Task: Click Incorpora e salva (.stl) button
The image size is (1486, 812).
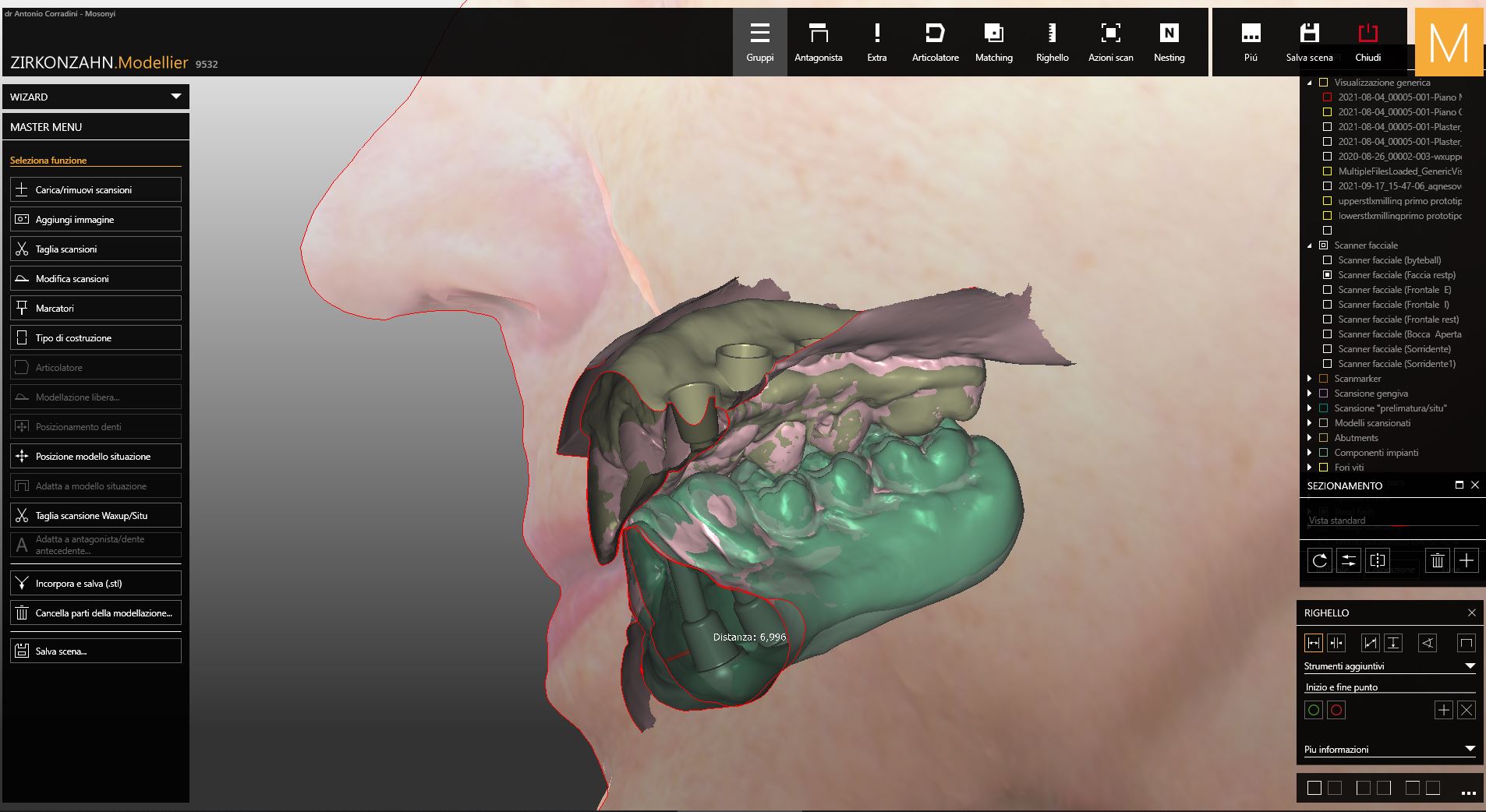Action: tap(96, 583)
